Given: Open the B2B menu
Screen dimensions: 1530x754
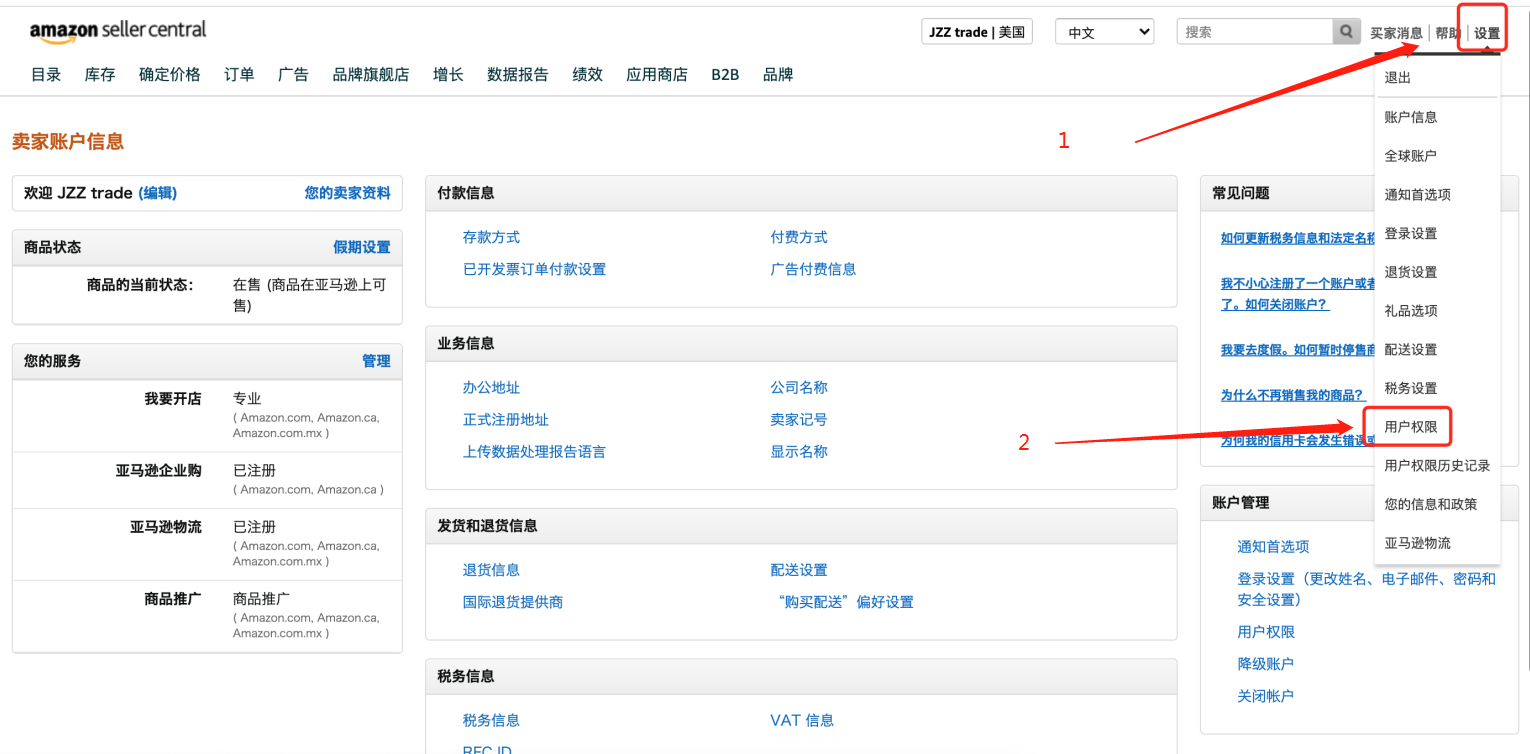Looking at the screenshot, I should 725,75.
